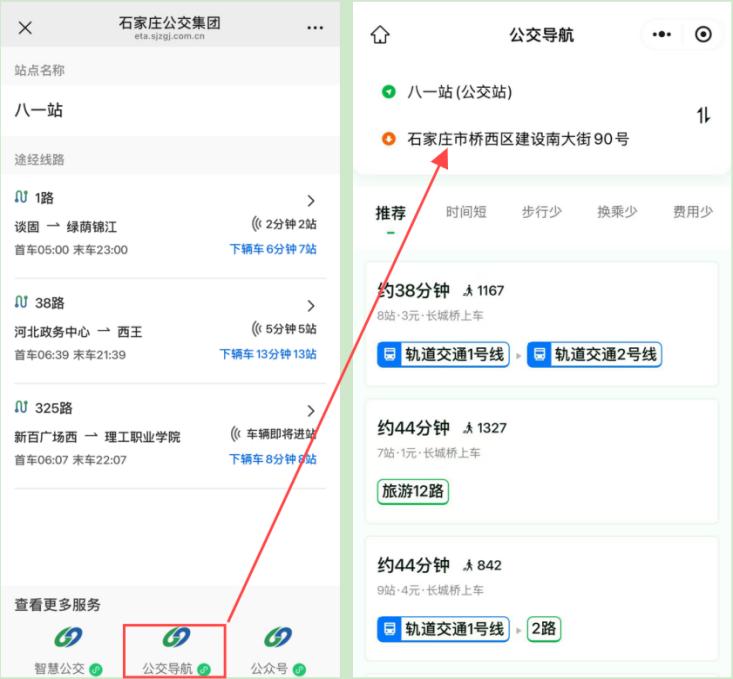Screen dimensions: 733x679
Task: Tap the 车辆即将进站 signal icon
Action: (236, 434)
